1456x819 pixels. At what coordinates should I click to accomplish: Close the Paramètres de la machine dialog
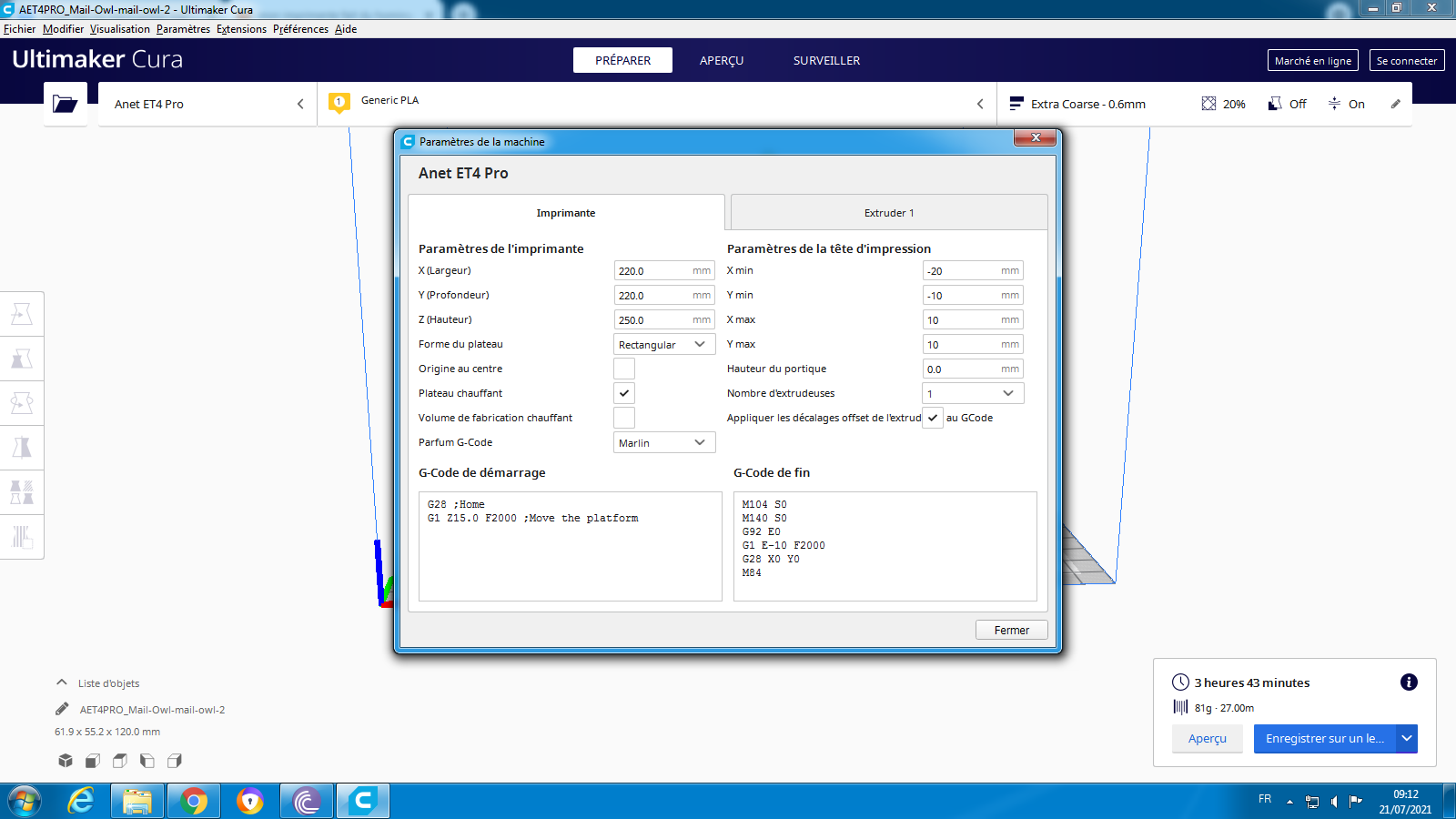[x=1036, y=137]
